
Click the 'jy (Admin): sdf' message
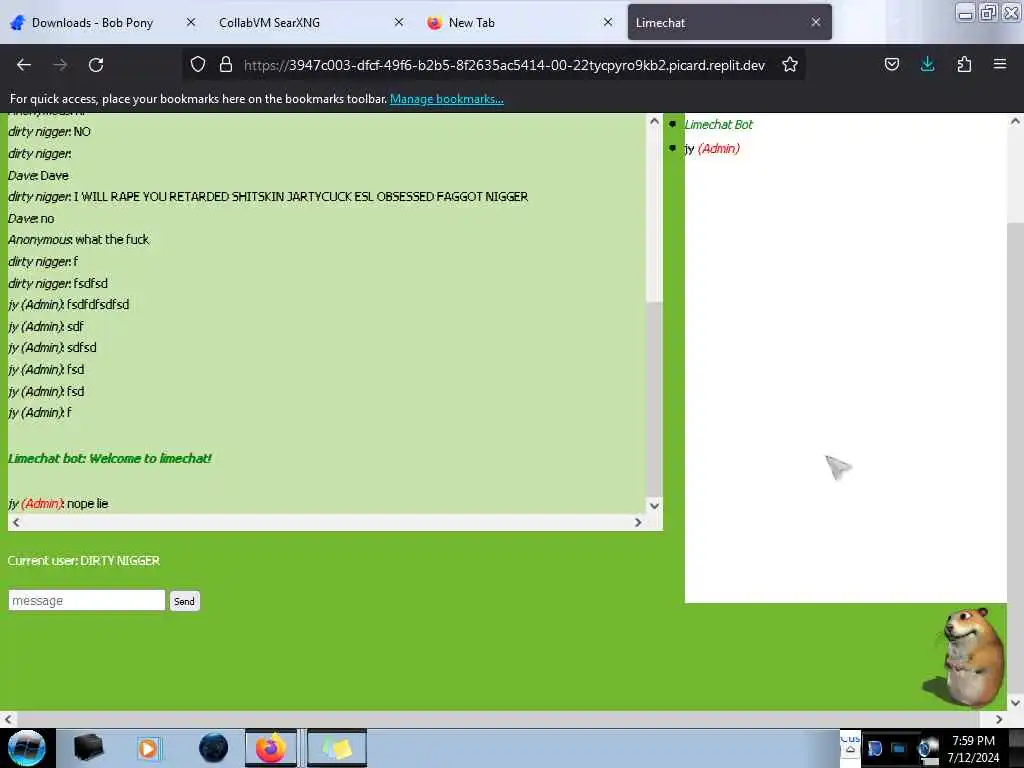[46, 326]
